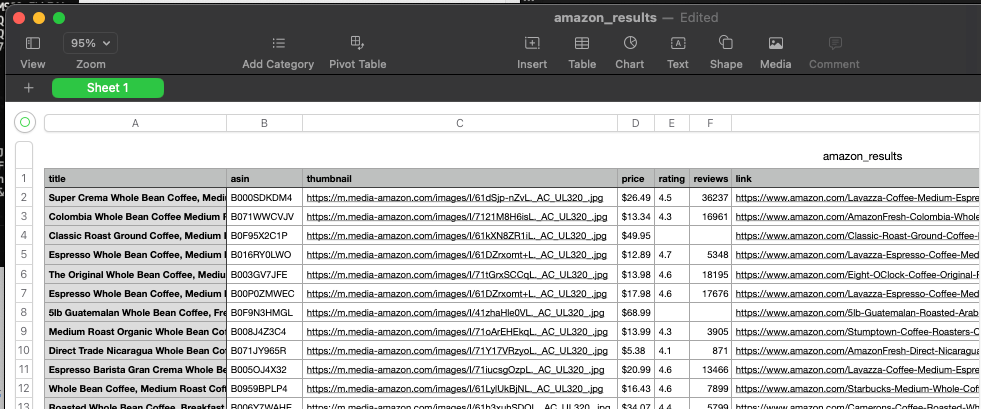Click the Add Category icon
Image resolution: width=981 pixels, height=409 pixels.
[x=278, y=43]
